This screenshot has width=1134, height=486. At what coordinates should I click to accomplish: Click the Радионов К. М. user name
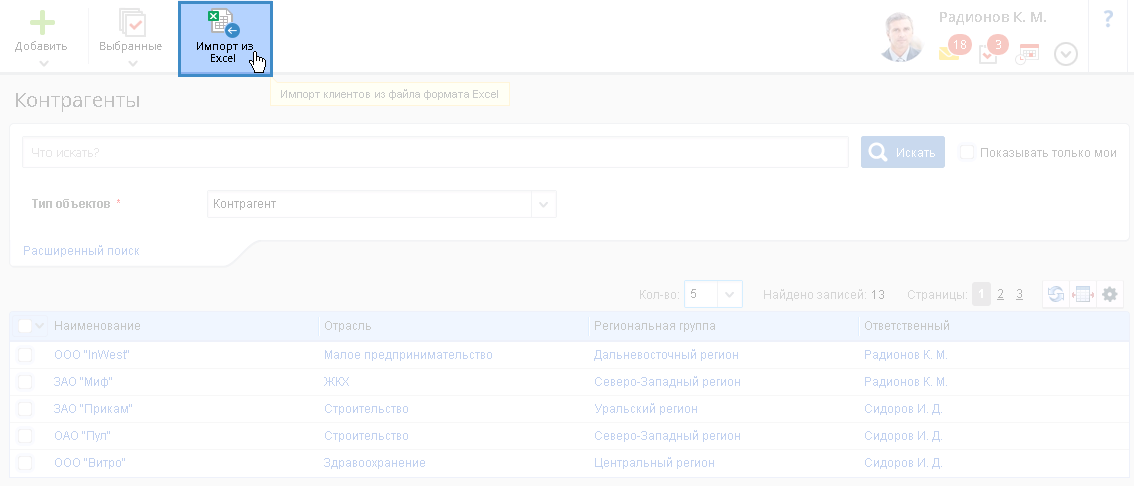[x=992, y=17]
